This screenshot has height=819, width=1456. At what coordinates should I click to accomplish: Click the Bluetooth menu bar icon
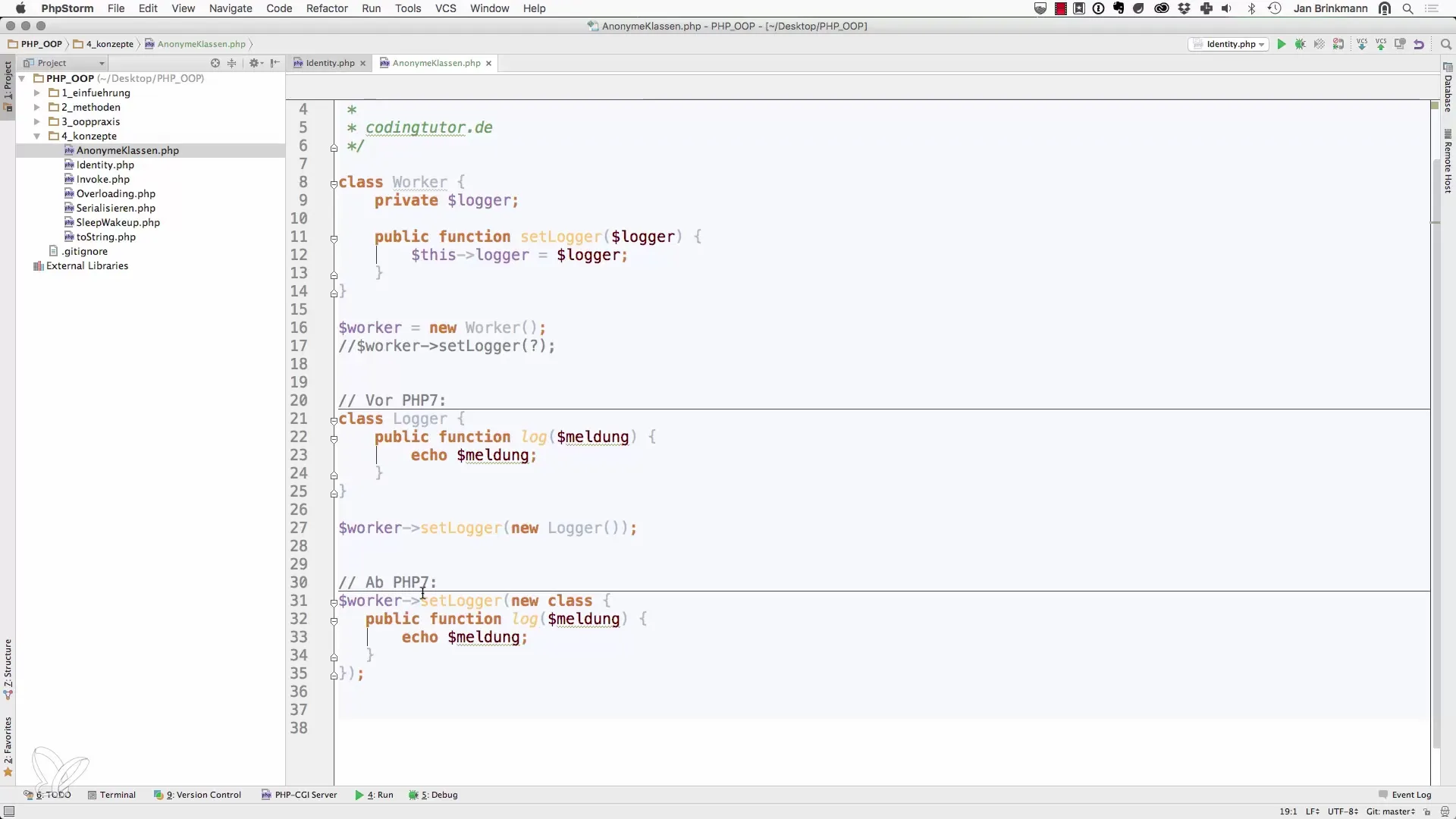click(1252, 8)
